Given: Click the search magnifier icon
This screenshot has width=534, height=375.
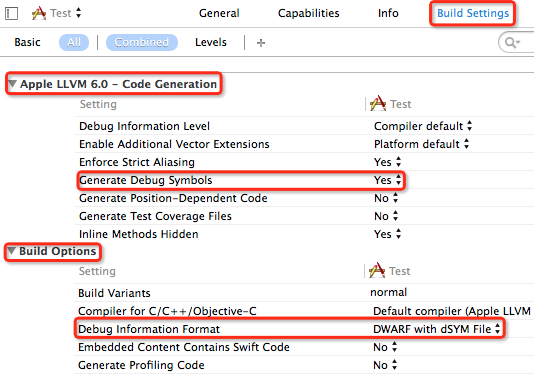Looking at the screenshot, I should (x=512, y=43).
